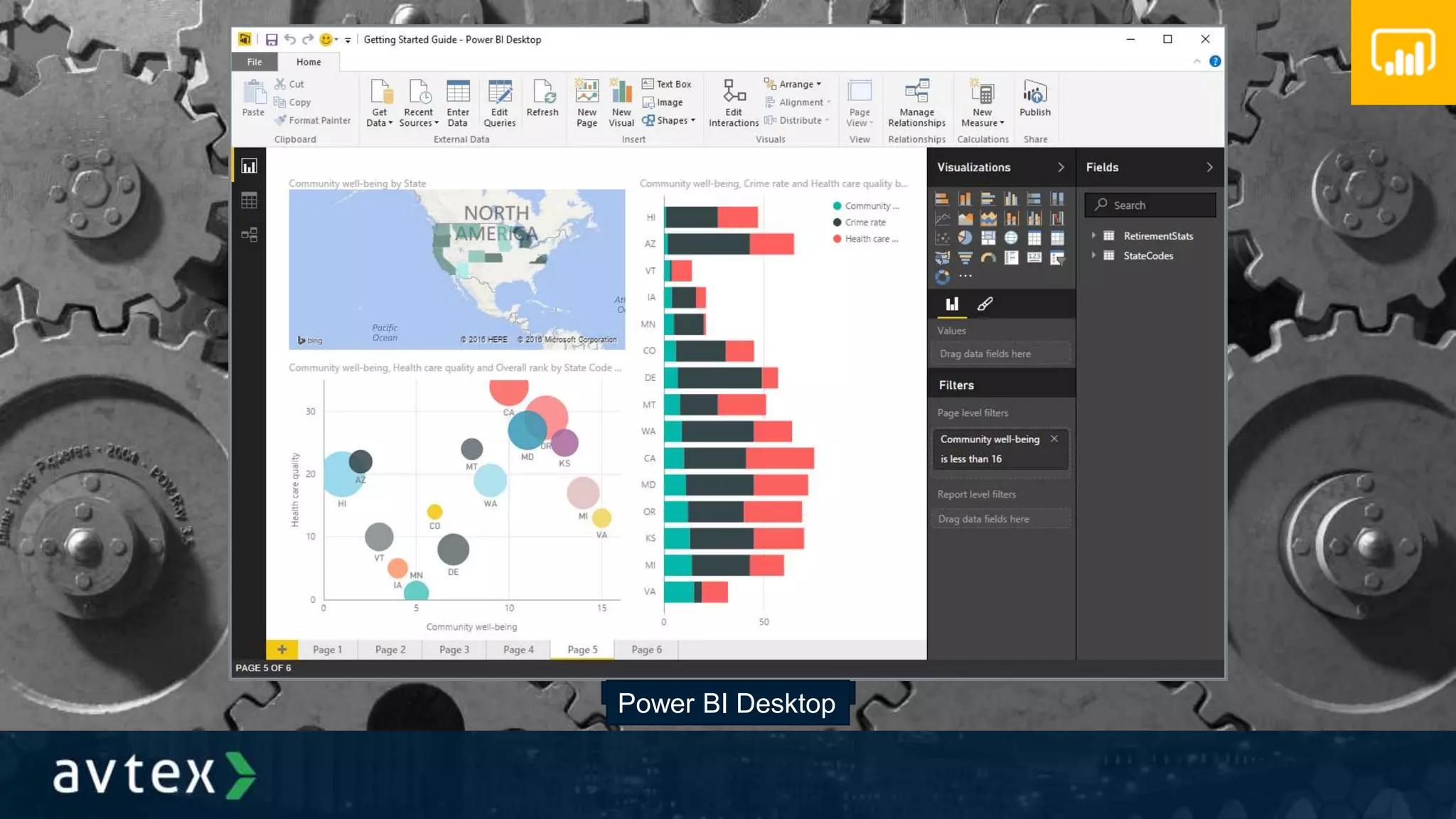Image resolution: width=1456 pixels, height=819 pixels.
Task: Switch to the Home ribbon tab
Action: 309,62
